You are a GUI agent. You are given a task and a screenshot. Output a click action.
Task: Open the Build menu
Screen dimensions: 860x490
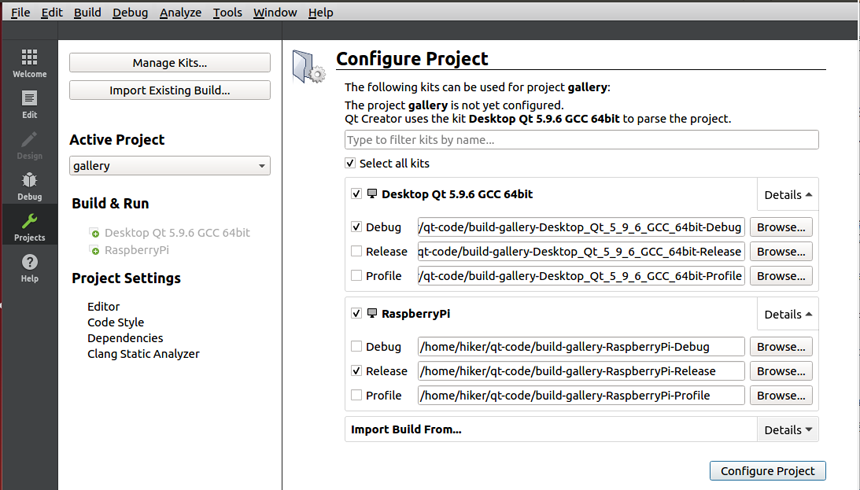coord(87,12)
